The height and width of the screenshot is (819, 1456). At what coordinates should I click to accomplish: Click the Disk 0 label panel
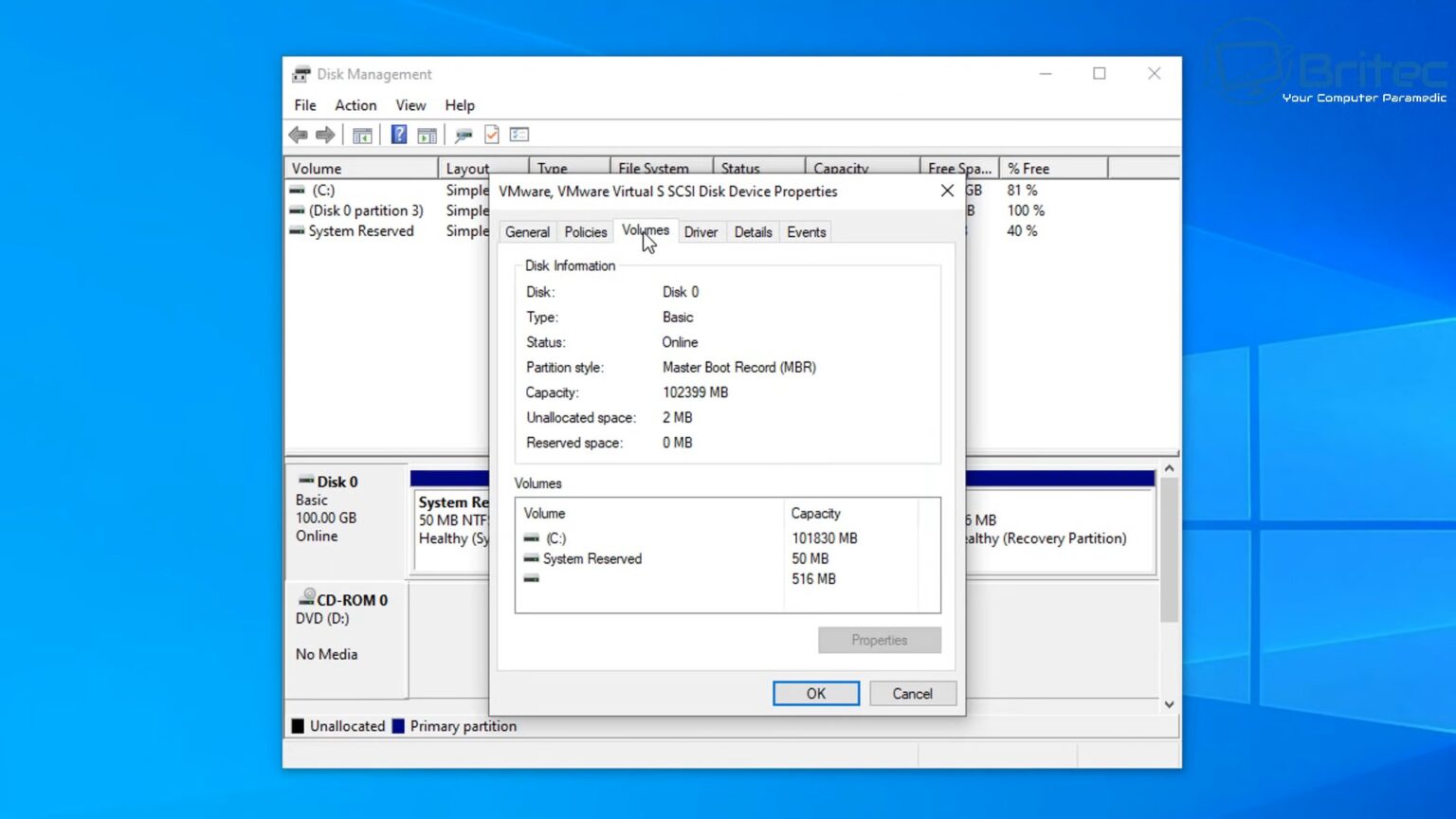(x=346, y=520)
